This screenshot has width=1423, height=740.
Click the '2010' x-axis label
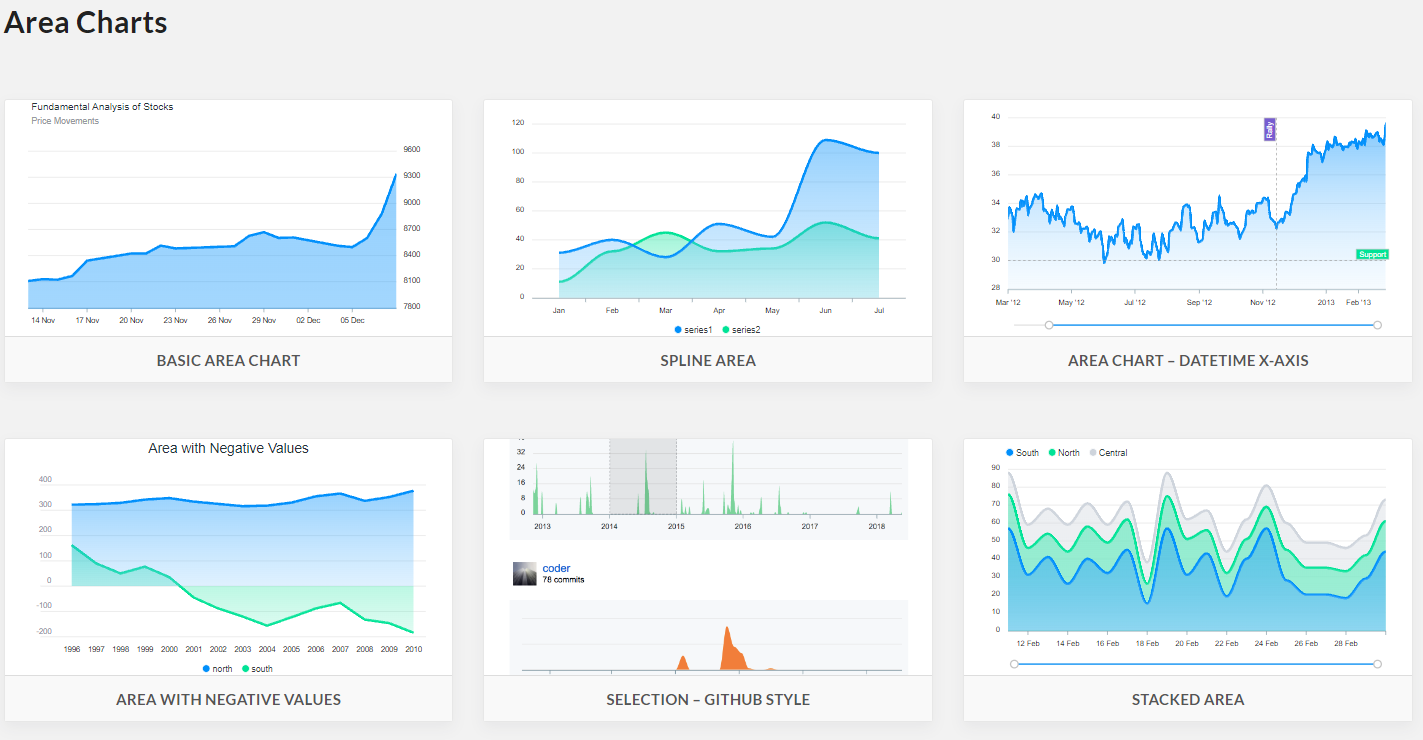413,649
